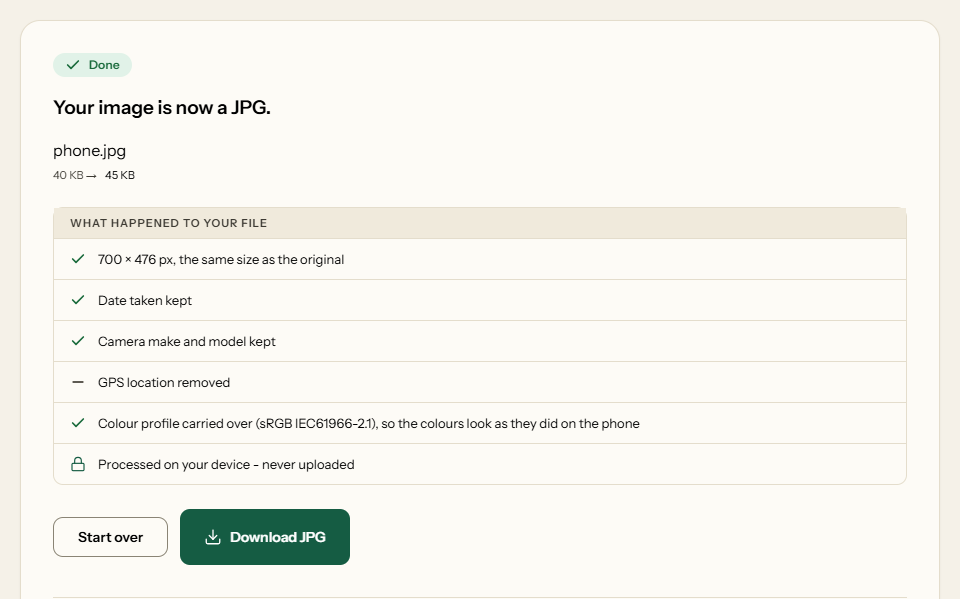Viewport: 960px width, 599px height.
Task: Click the padlock icon beside Processed on your device
Action: (x=78, y=464)
